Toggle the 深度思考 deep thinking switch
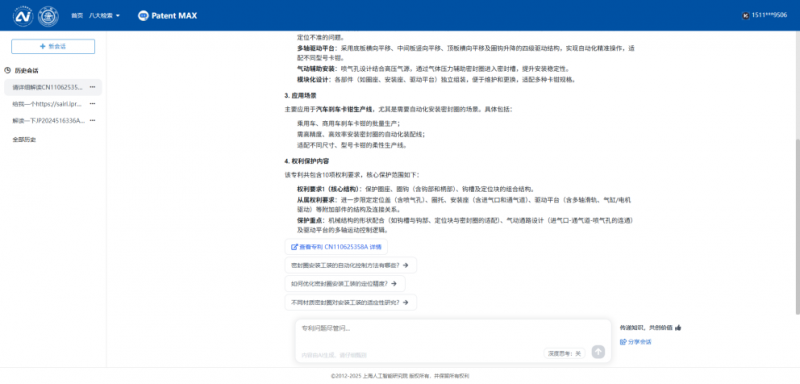Screen dimensions: 800x384 564,353
